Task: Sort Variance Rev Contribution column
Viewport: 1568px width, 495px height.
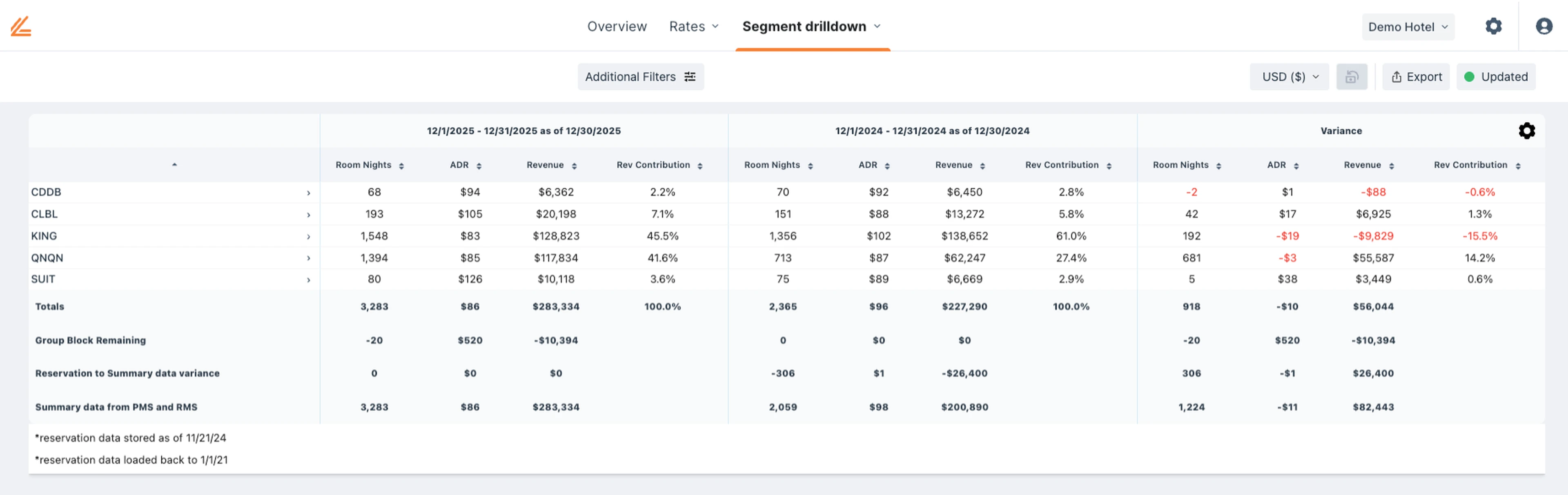Action: 1517,165
